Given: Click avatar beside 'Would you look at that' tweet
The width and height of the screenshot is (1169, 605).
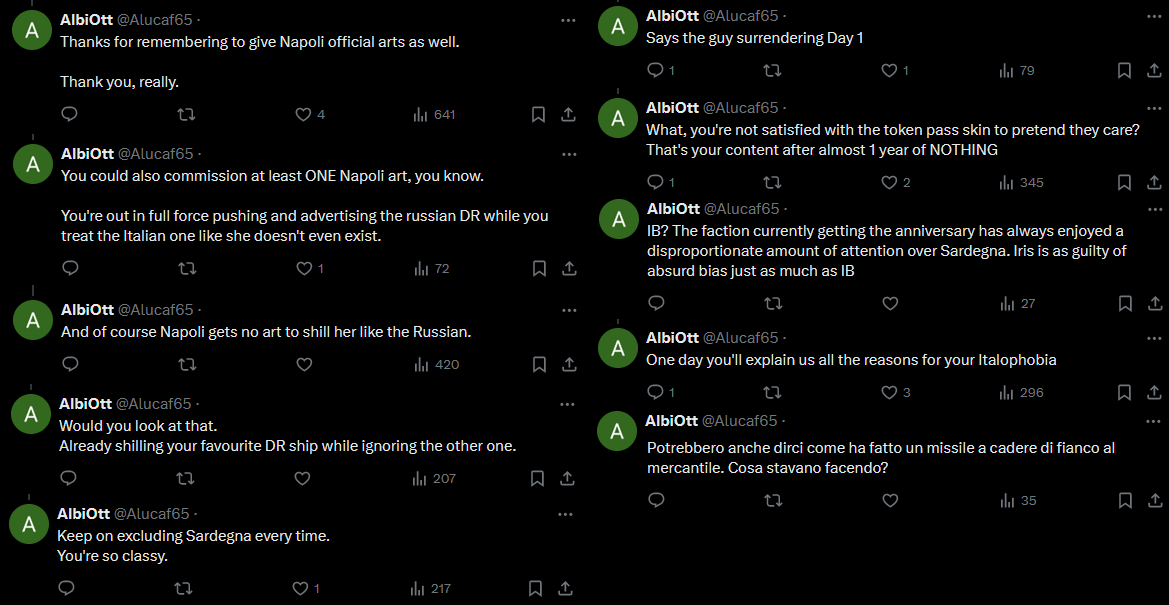Looking at the screenshot, I should [x=31, y=413].
